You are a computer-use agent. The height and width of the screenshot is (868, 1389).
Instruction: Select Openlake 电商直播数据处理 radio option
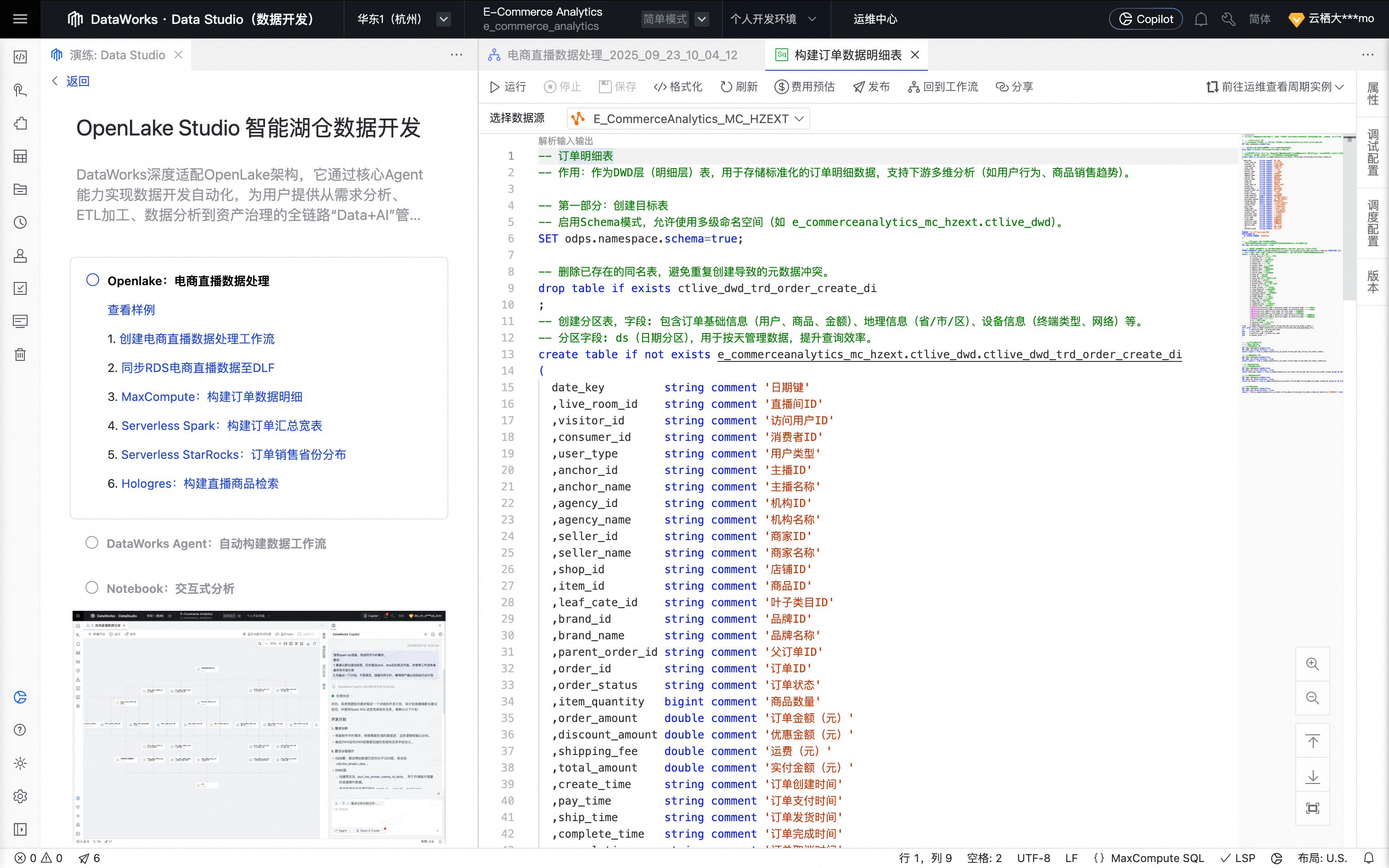pyautogui.click(x=92, y=280)
